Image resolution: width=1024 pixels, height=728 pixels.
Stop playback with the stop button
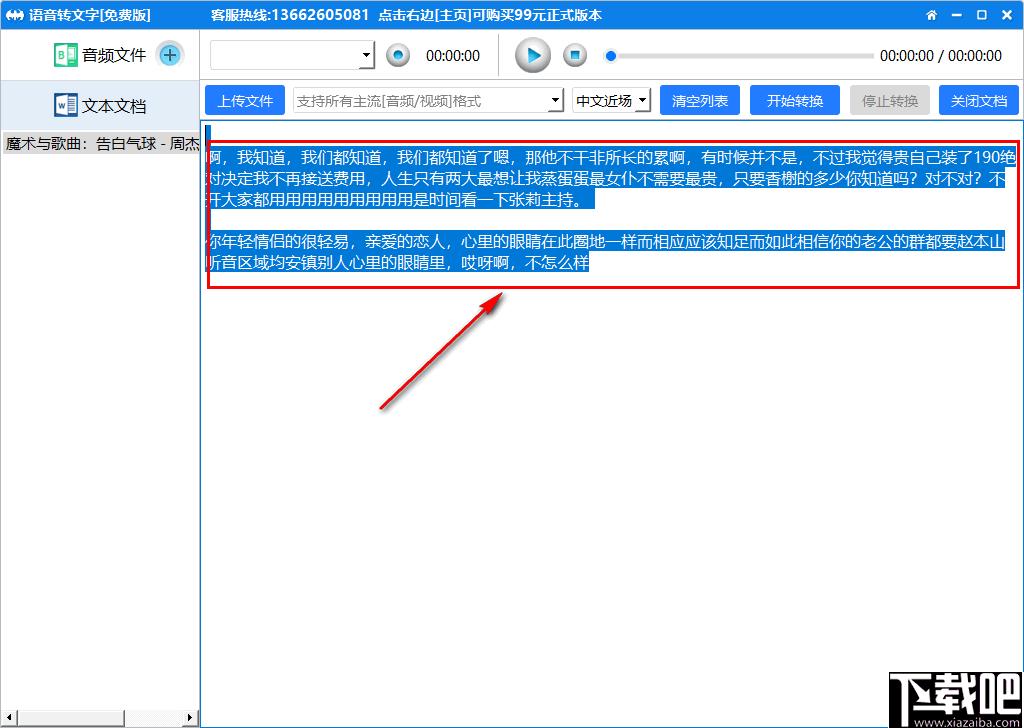pos(575,55)
